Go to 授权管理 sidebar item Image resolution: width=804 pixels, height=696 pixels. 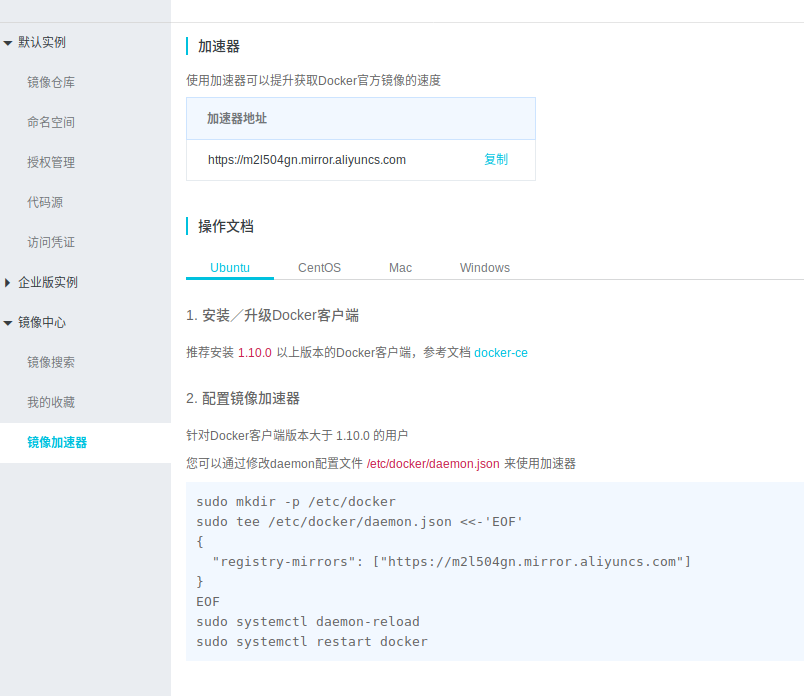[x=51, y=162]
